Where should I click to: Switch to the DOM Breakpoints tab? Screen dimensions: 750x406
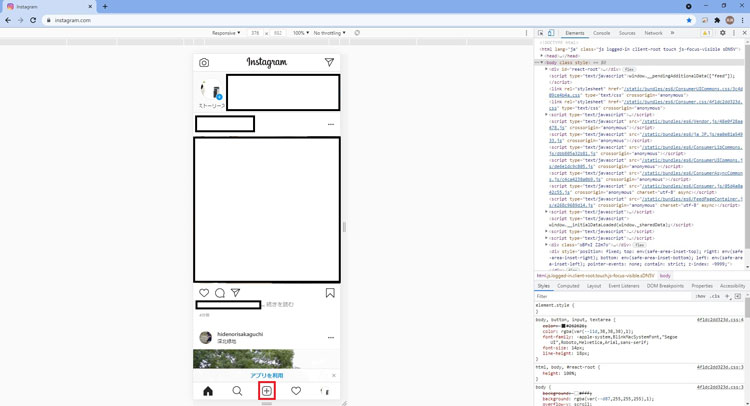(x=665, y=286)
